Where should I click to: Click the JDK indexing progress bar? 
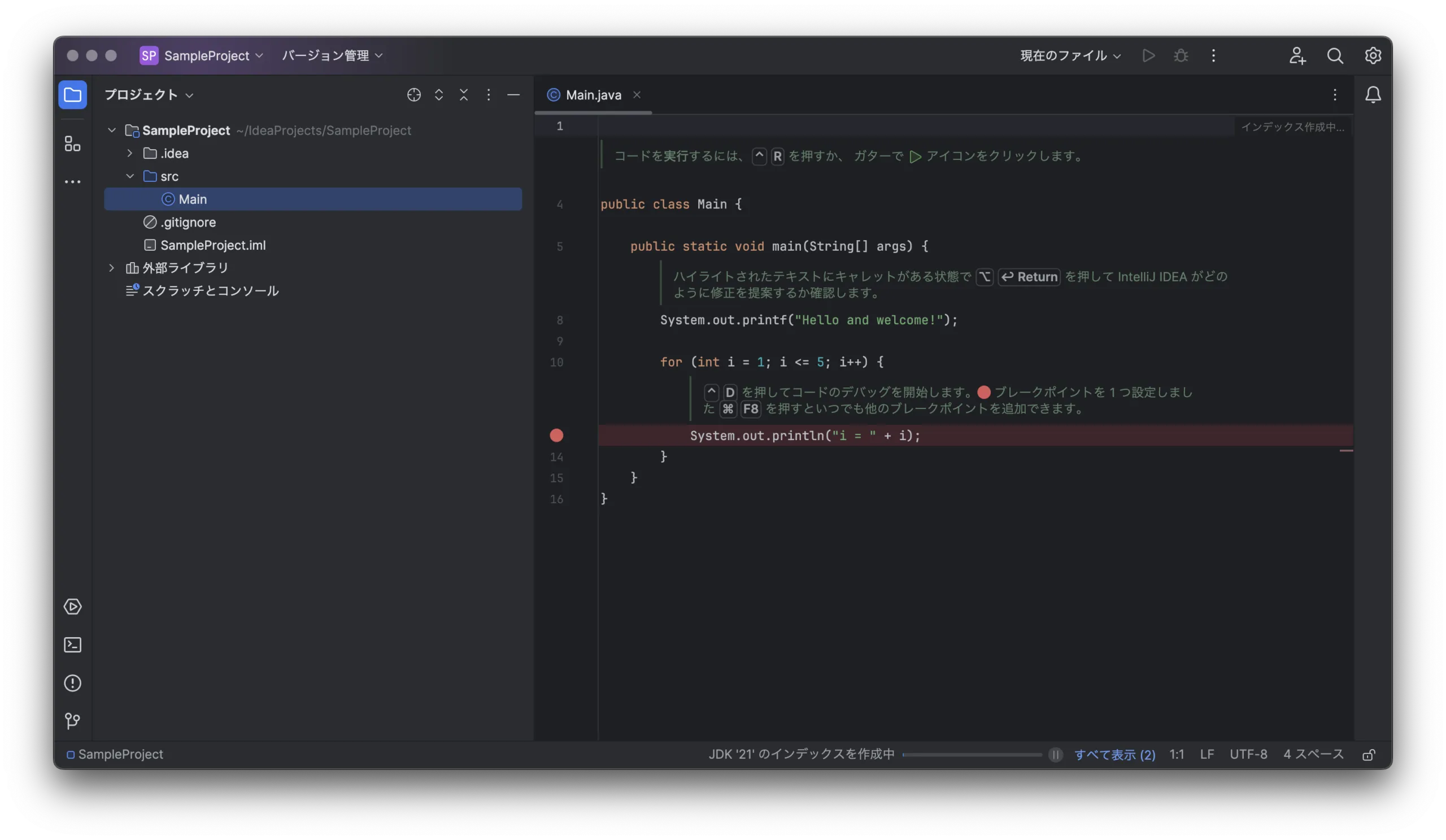(972, 755)
